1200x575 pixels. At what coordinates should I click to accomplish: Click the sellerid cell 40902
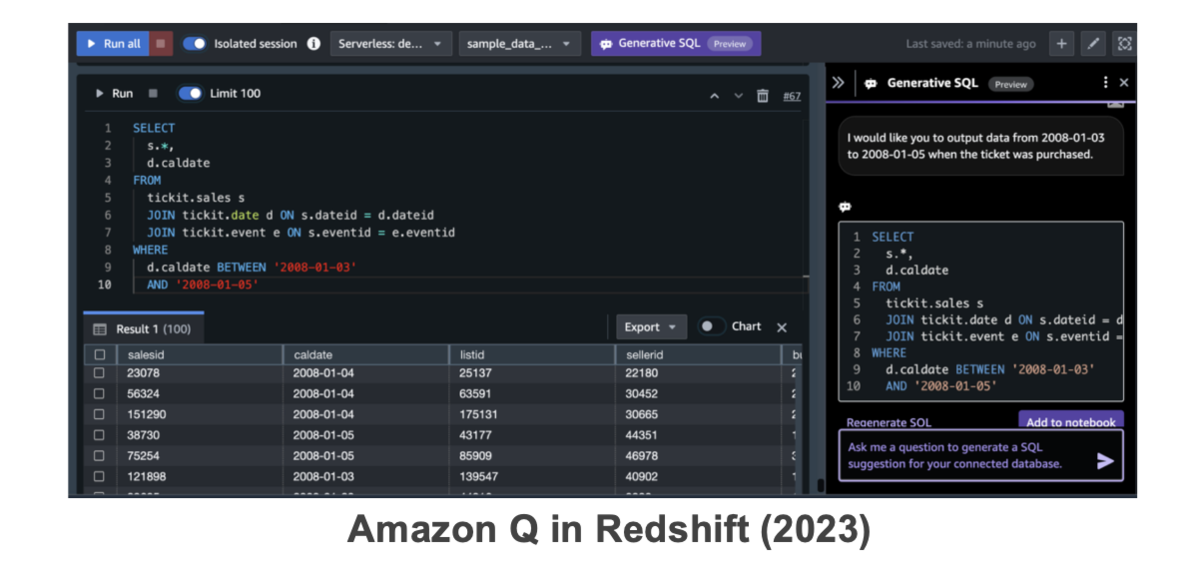click(x=642, y=477)
